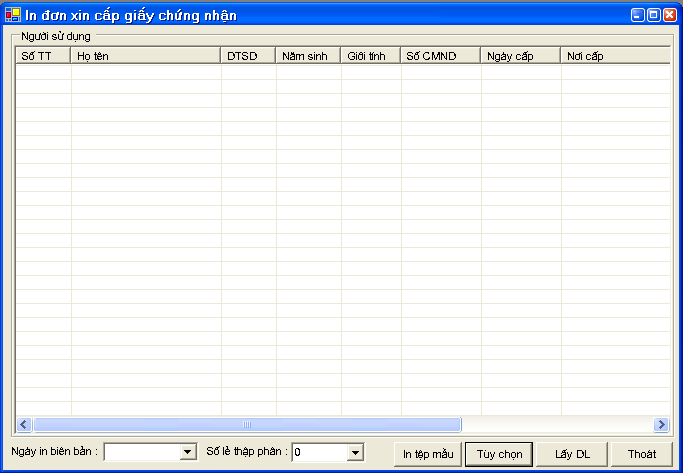683x473 pixels.
Task: Click the application icon in the title bar
Action: tap(12, 15)
